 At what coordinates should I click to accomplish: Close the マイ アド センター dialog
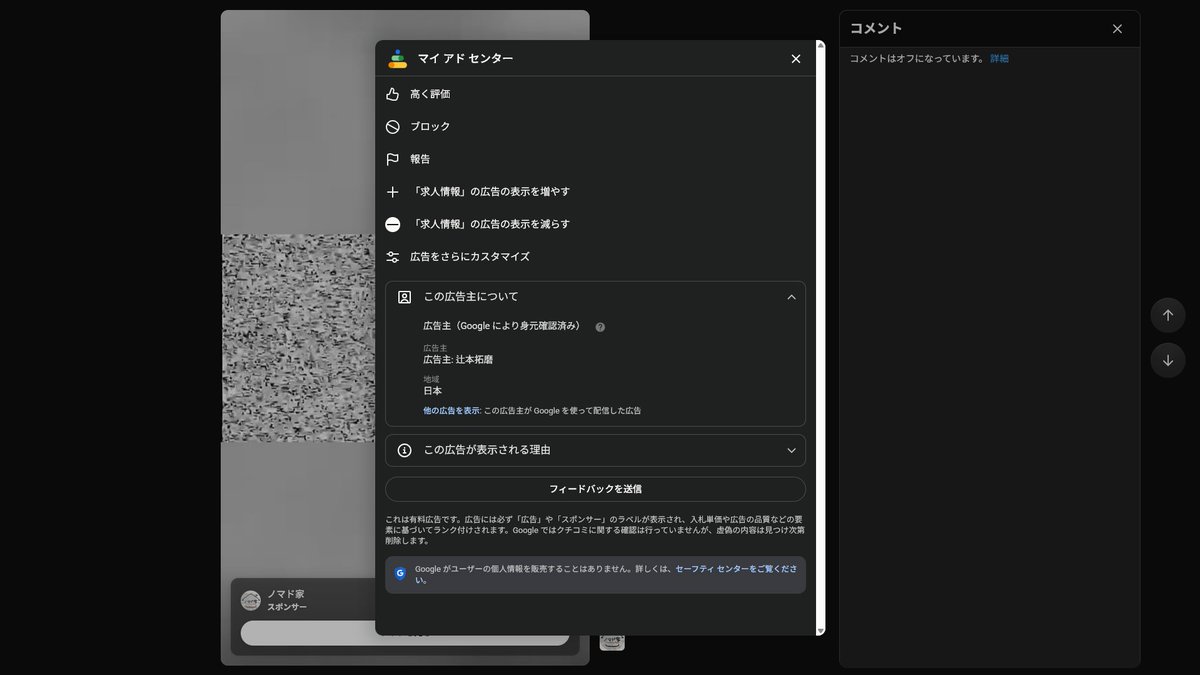796,59
